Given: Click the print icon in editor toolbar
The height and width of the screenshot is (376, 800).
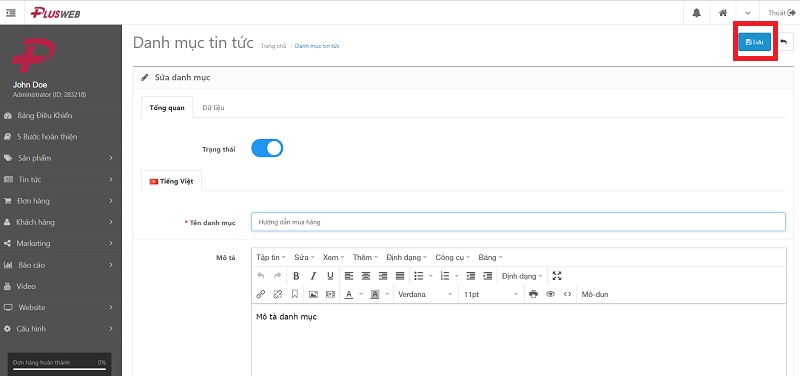Looking at the screenshot, I should (534, 294).
